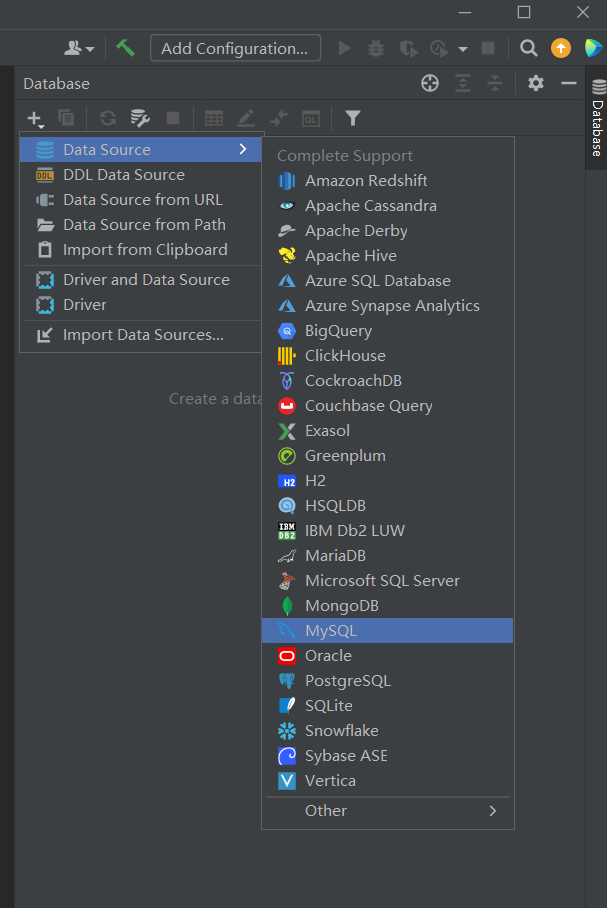The image size is (607, 908).
Task: Select Snowflake
Action: coord(387,731)
